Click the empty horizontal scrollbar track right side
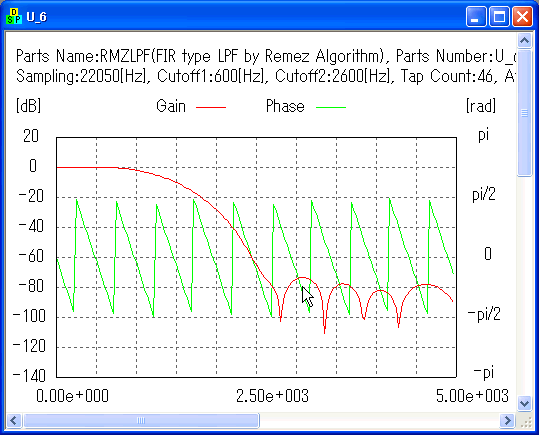 click(x=379, y=420)
